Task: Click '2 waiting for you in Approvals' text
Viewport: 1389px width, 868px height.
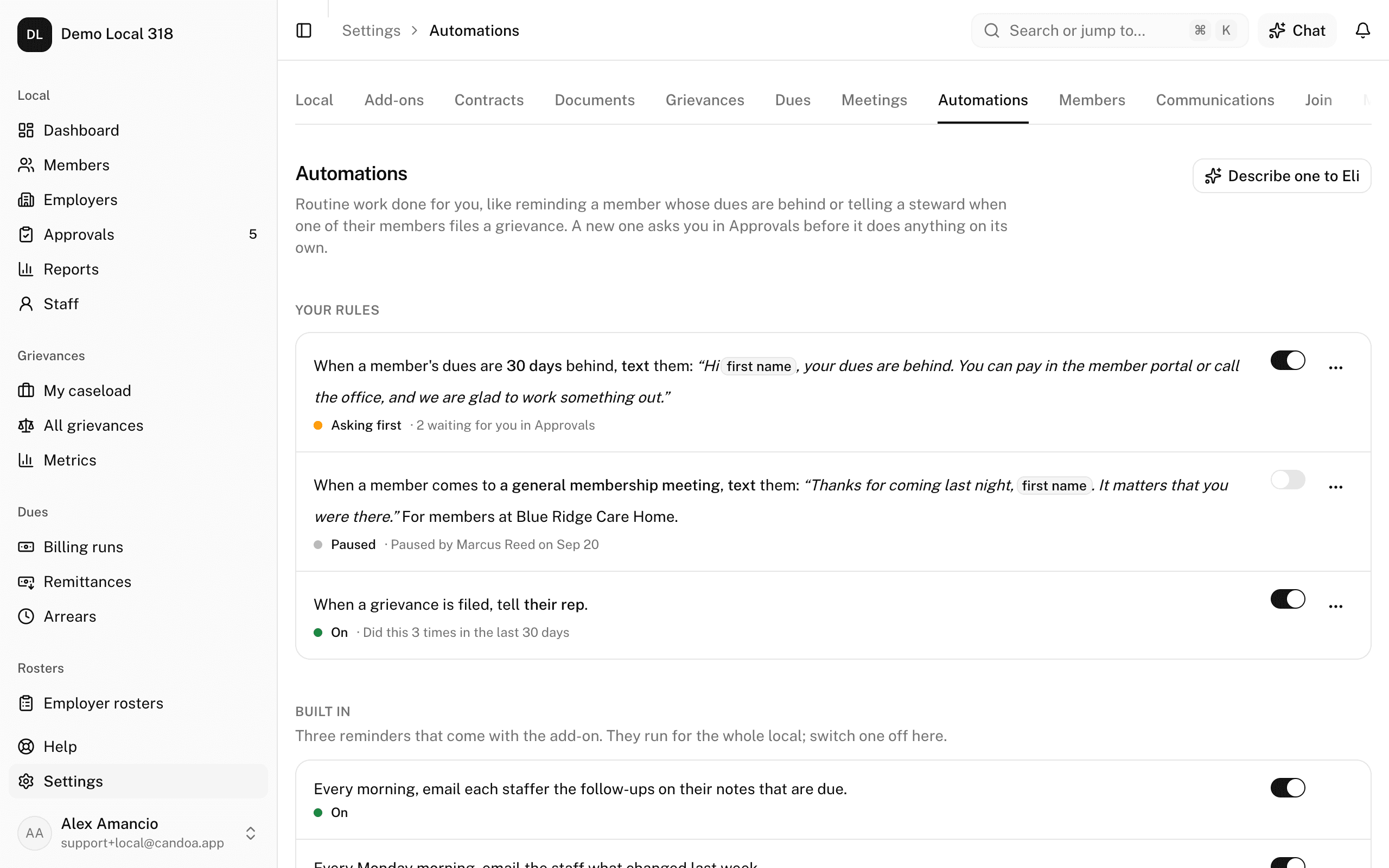Action: (x=505, y=425)
